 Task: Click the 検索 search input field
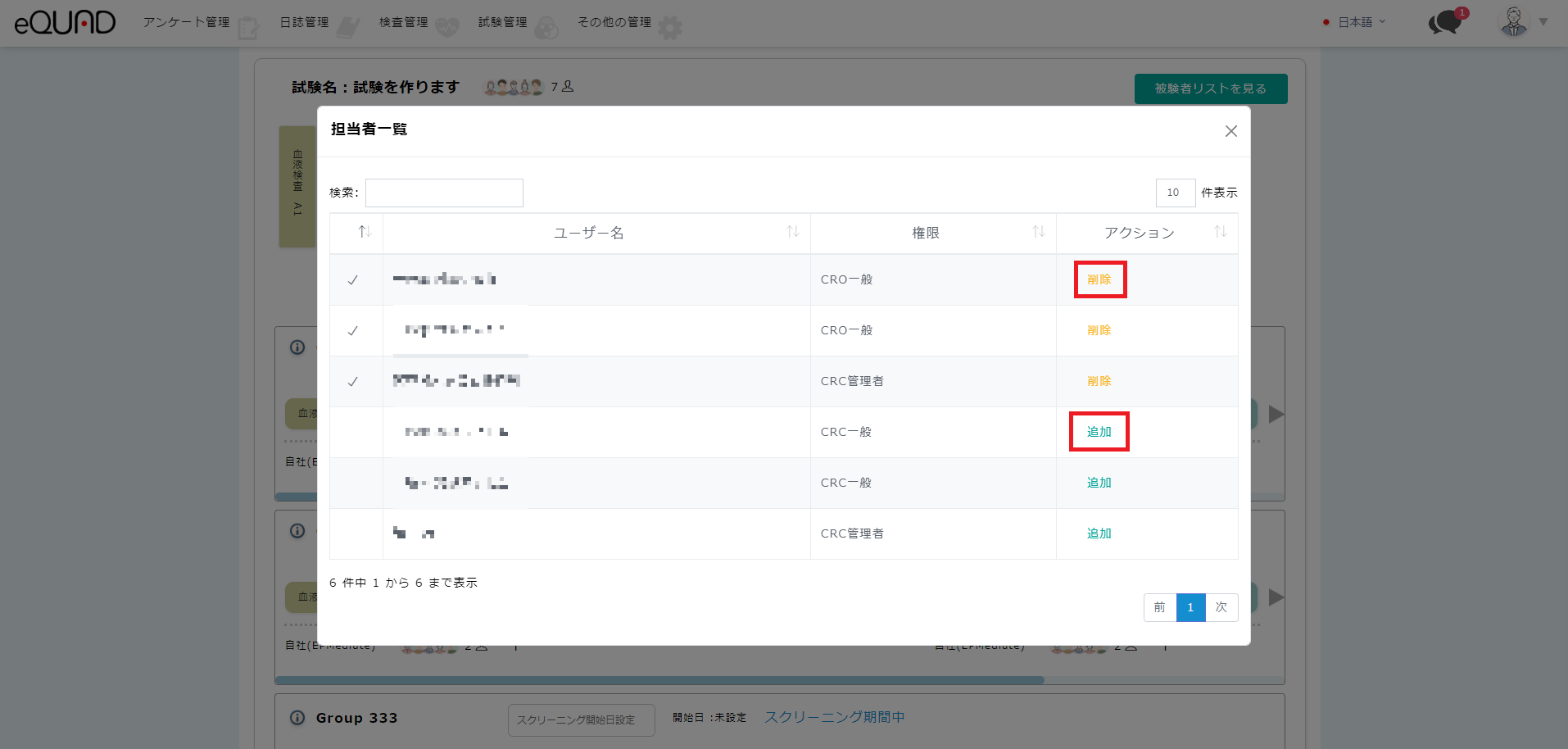pyautogui.click(x=444, y=193)
